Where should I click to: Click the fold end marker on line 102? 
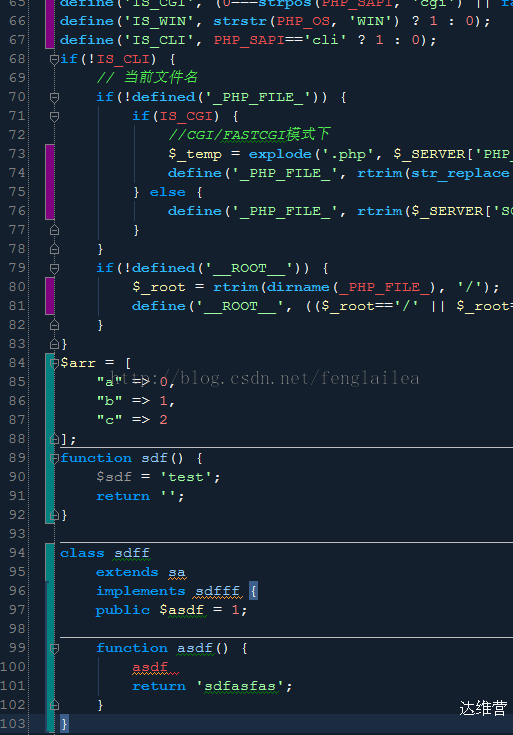point(54,705)
